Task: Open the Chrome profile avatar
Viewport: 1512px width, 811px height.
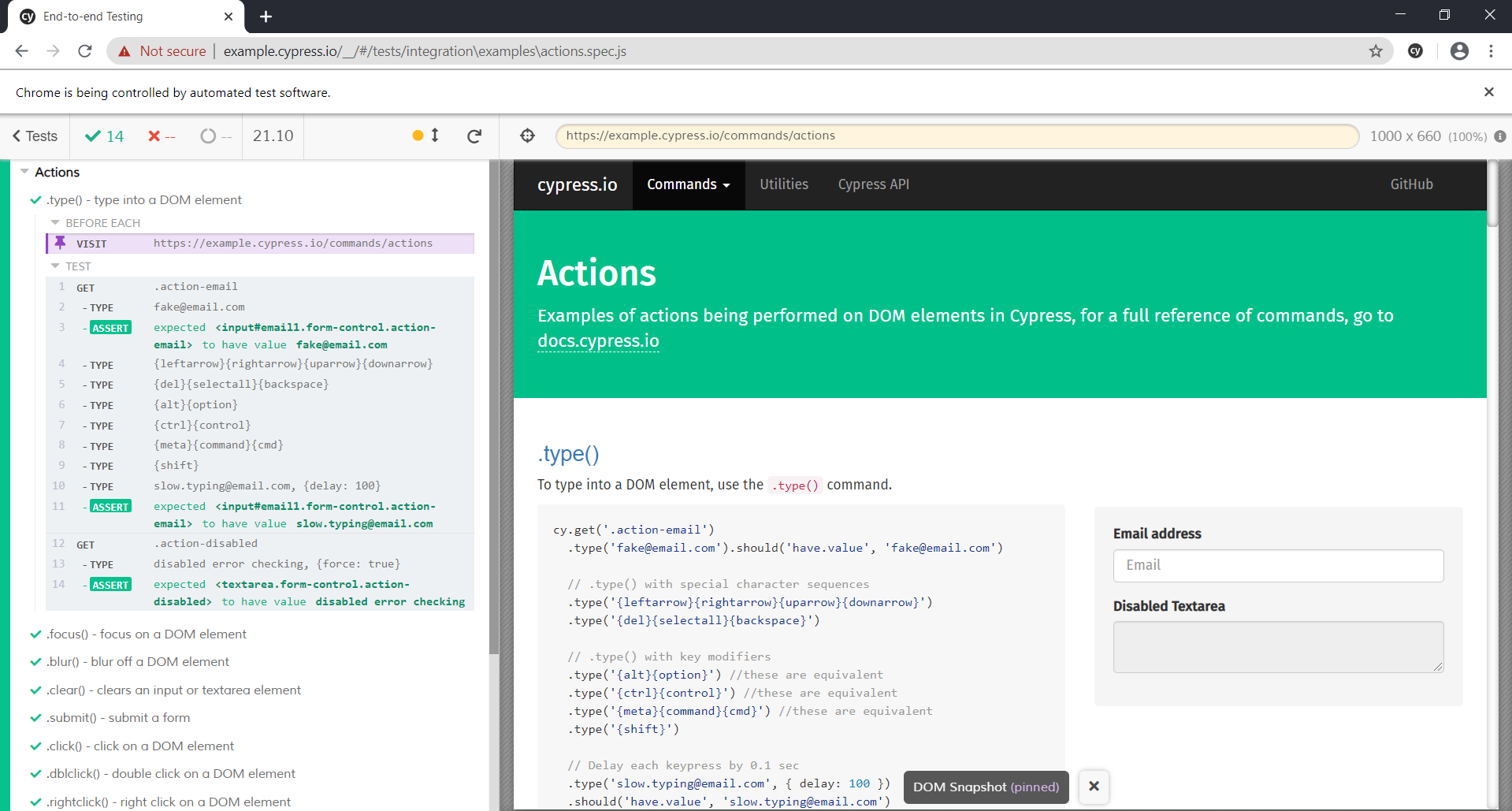Action: [1459, 51]
